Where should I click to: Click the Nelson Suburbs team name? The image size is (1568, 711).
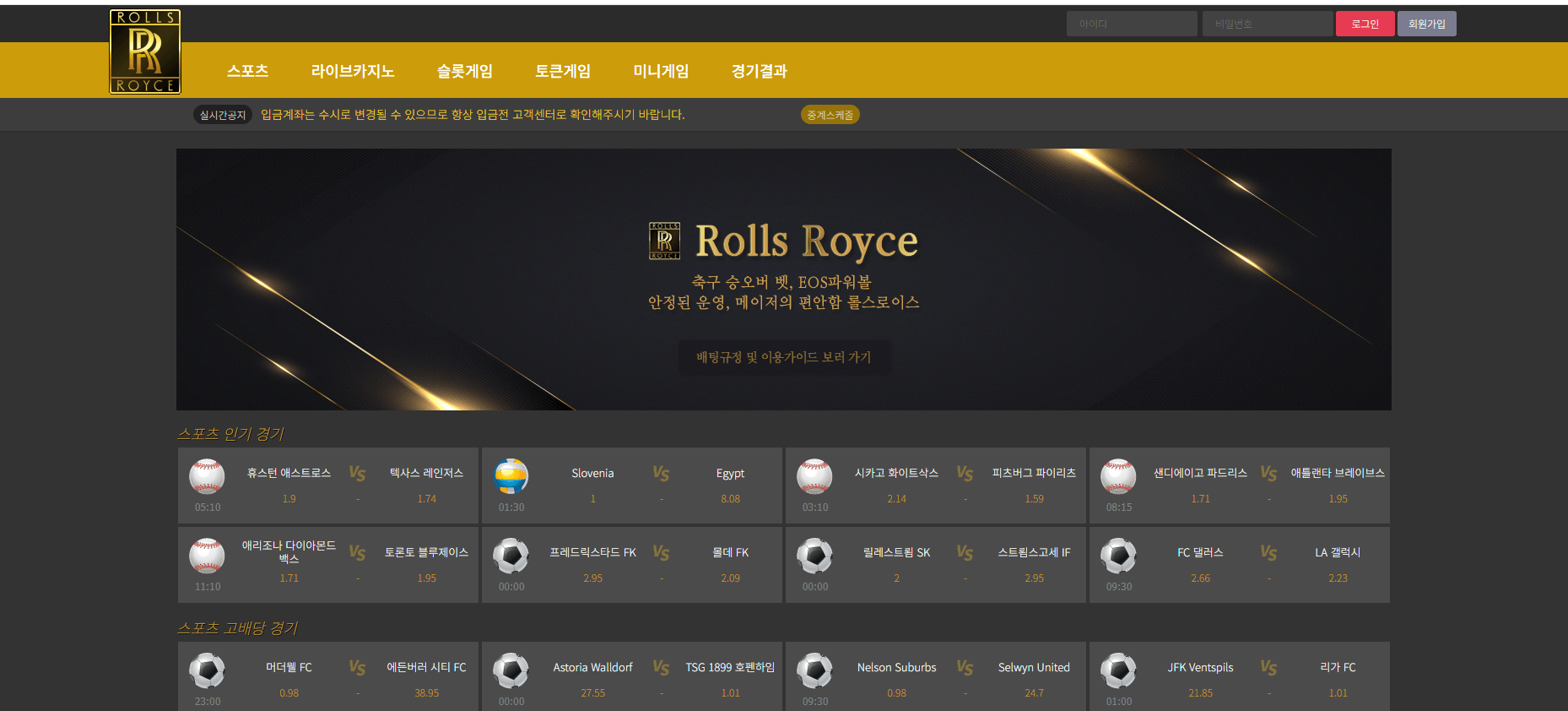(896, 668)
